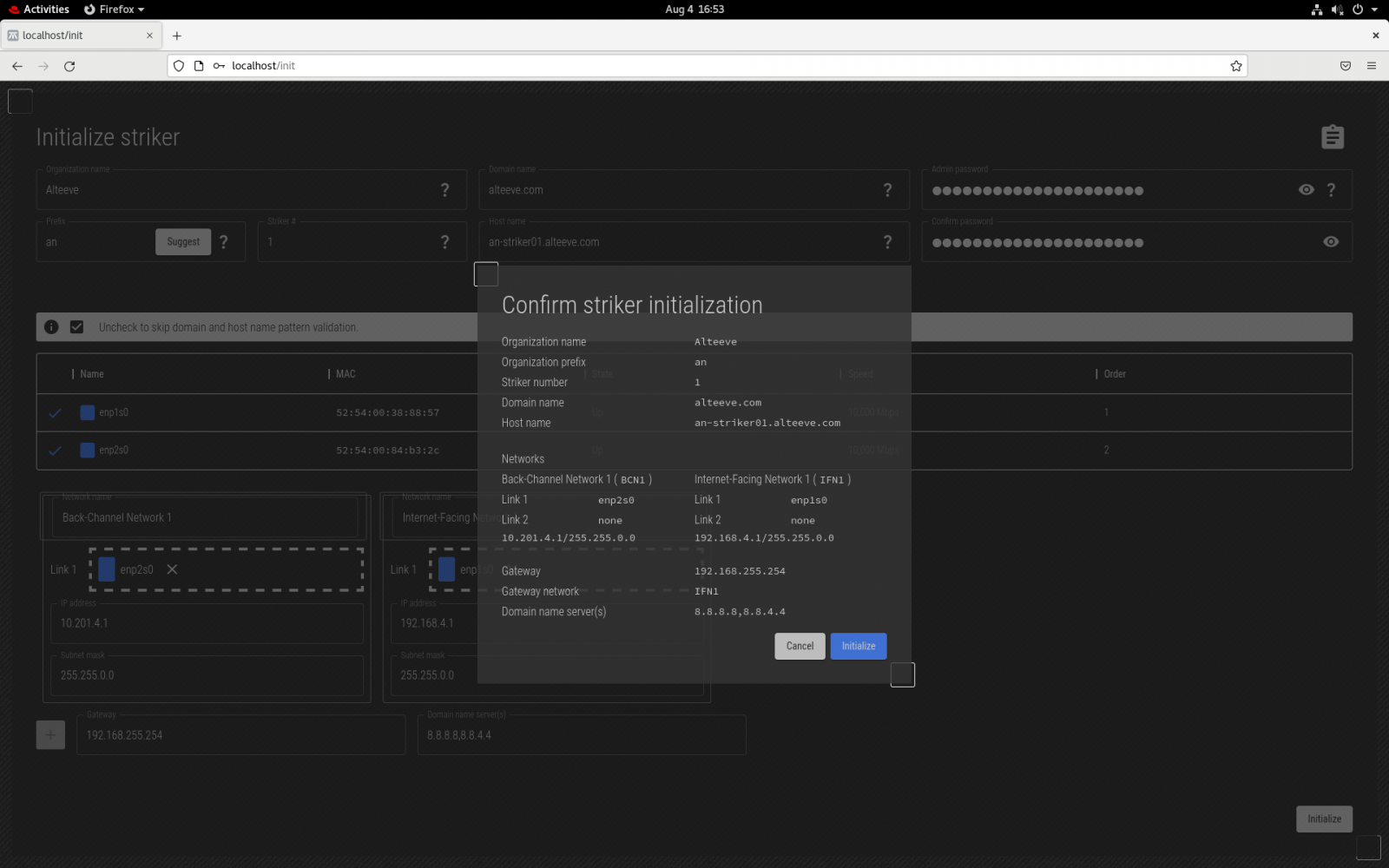Open GNOME Activities overview
This screenshot has height=868, width=1389.
(39, 10)
